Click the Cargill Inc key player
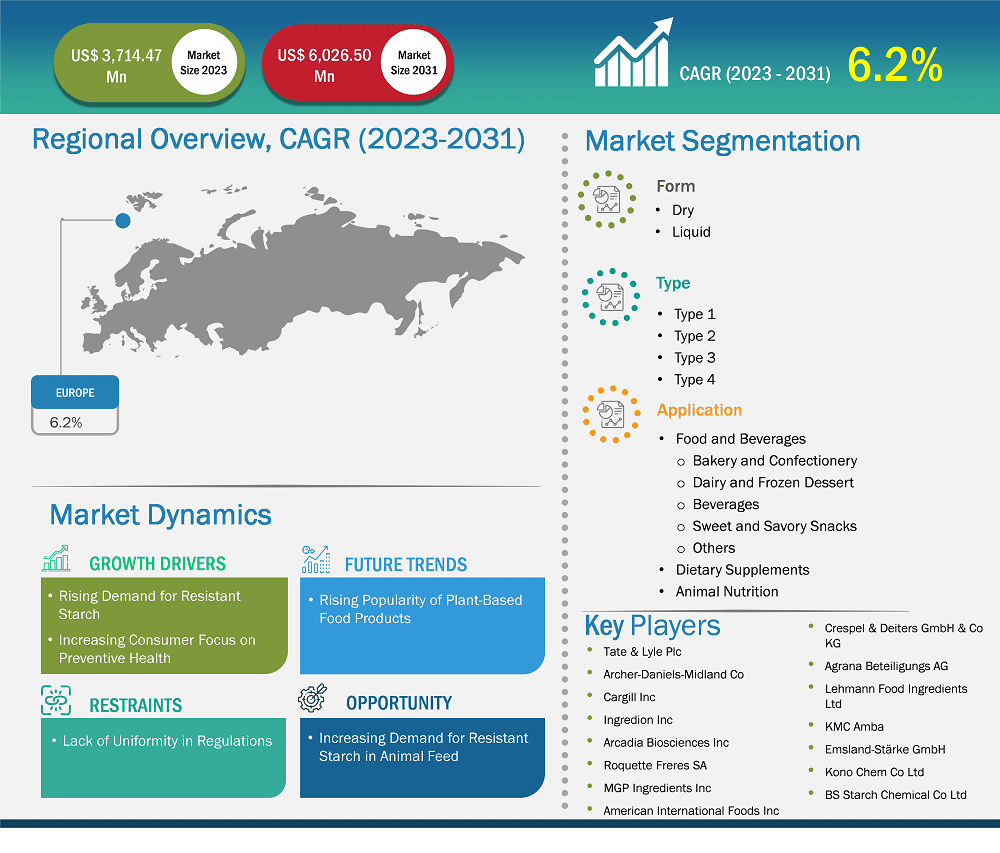Image resolution: width=1000 pixels, height=853 pixels. coord(629,697)
